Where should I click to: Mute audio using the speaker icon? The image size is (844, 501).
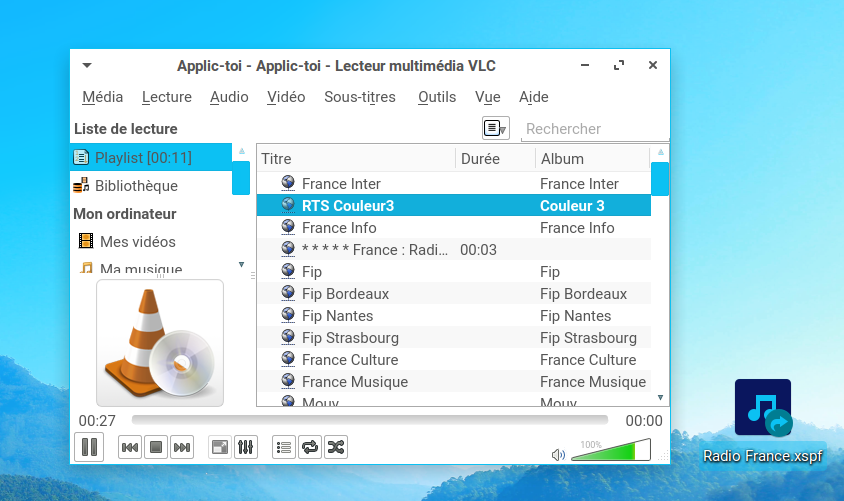pos(558,455)
